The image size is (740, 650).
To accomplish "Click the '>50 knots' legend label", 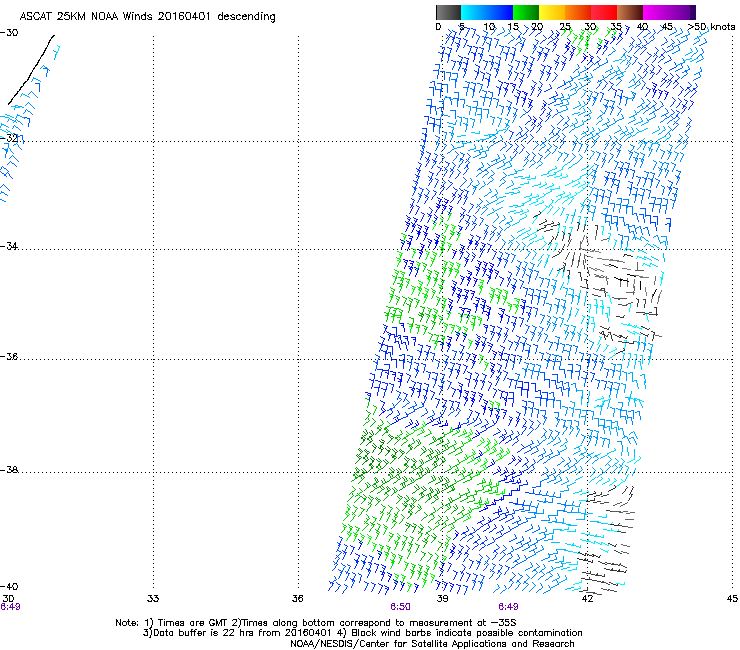I will [x=711, y=27].
